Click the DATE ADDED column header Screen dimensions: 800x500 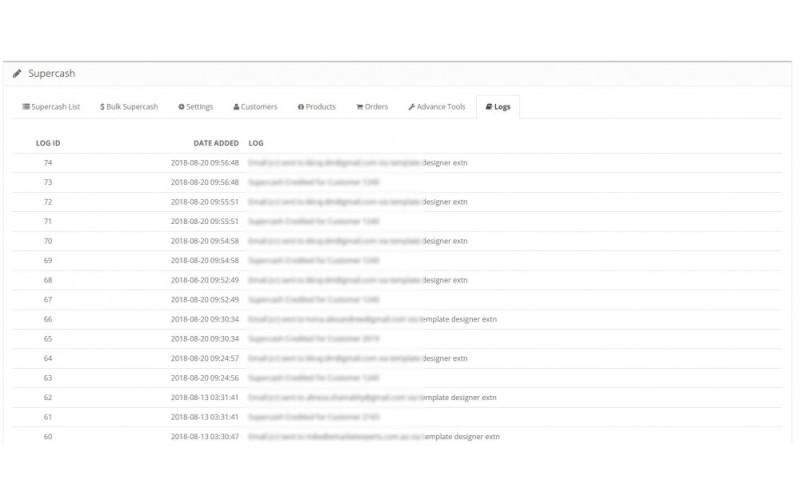pyautogui.click(x=216, y=143)
